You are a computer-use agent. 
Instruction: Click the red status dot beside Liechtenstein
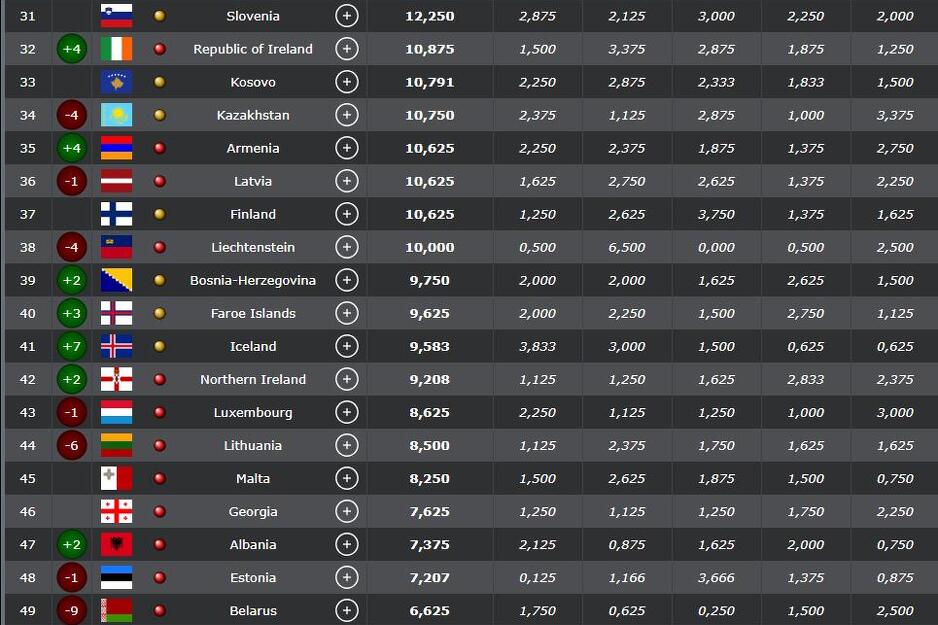click(x=159, y=247)
